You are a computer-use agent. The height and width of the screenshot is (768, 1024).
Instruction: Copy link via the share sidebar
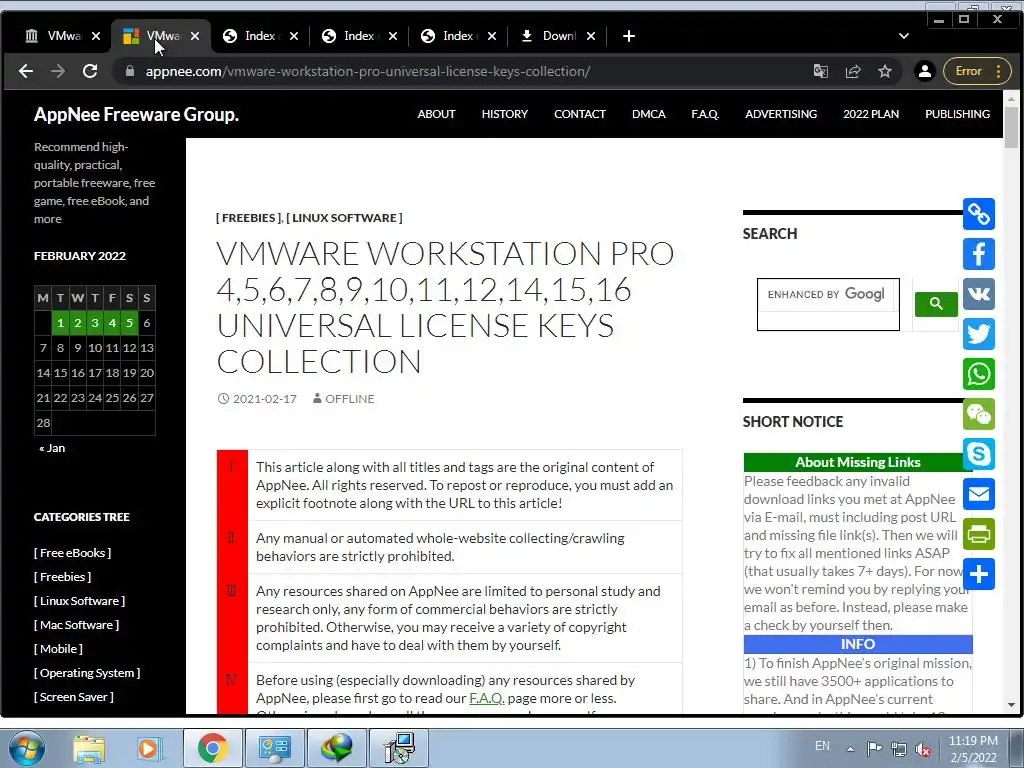979,214
